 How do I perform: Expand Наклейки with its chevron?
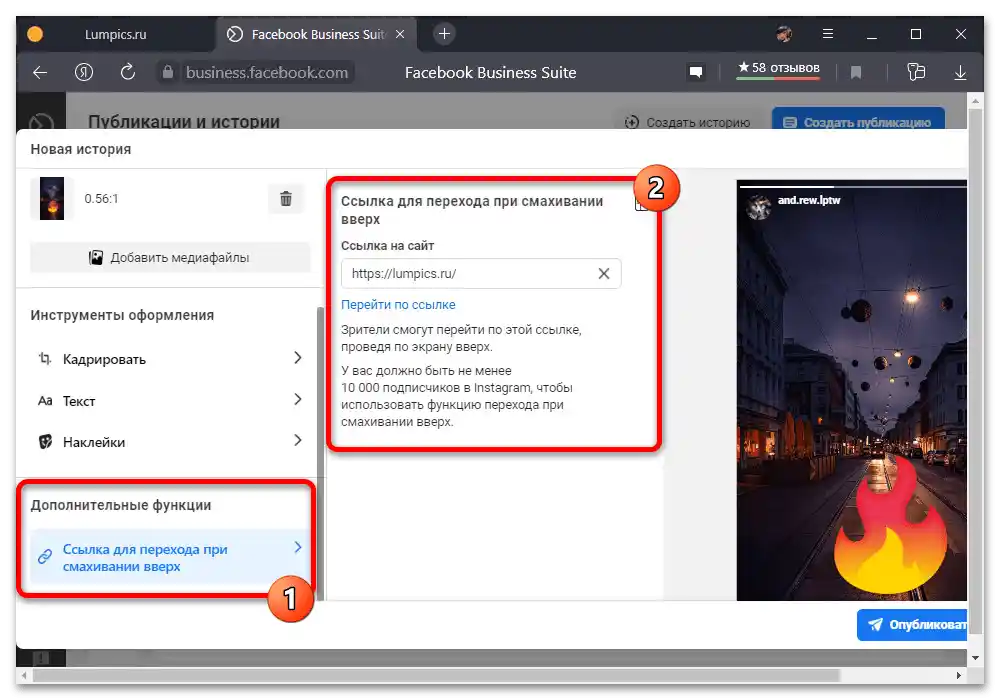point(298,441)
